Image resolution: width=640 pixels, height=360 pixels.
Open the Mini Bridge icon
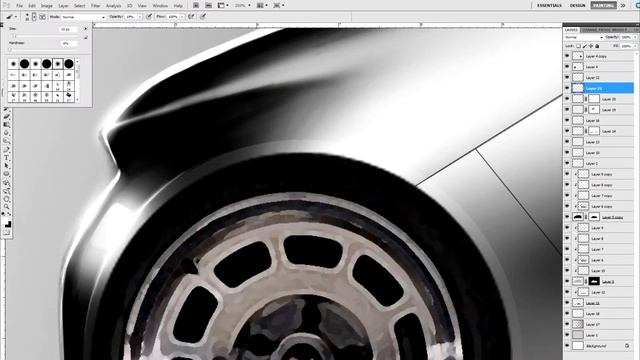coord(209,6)
